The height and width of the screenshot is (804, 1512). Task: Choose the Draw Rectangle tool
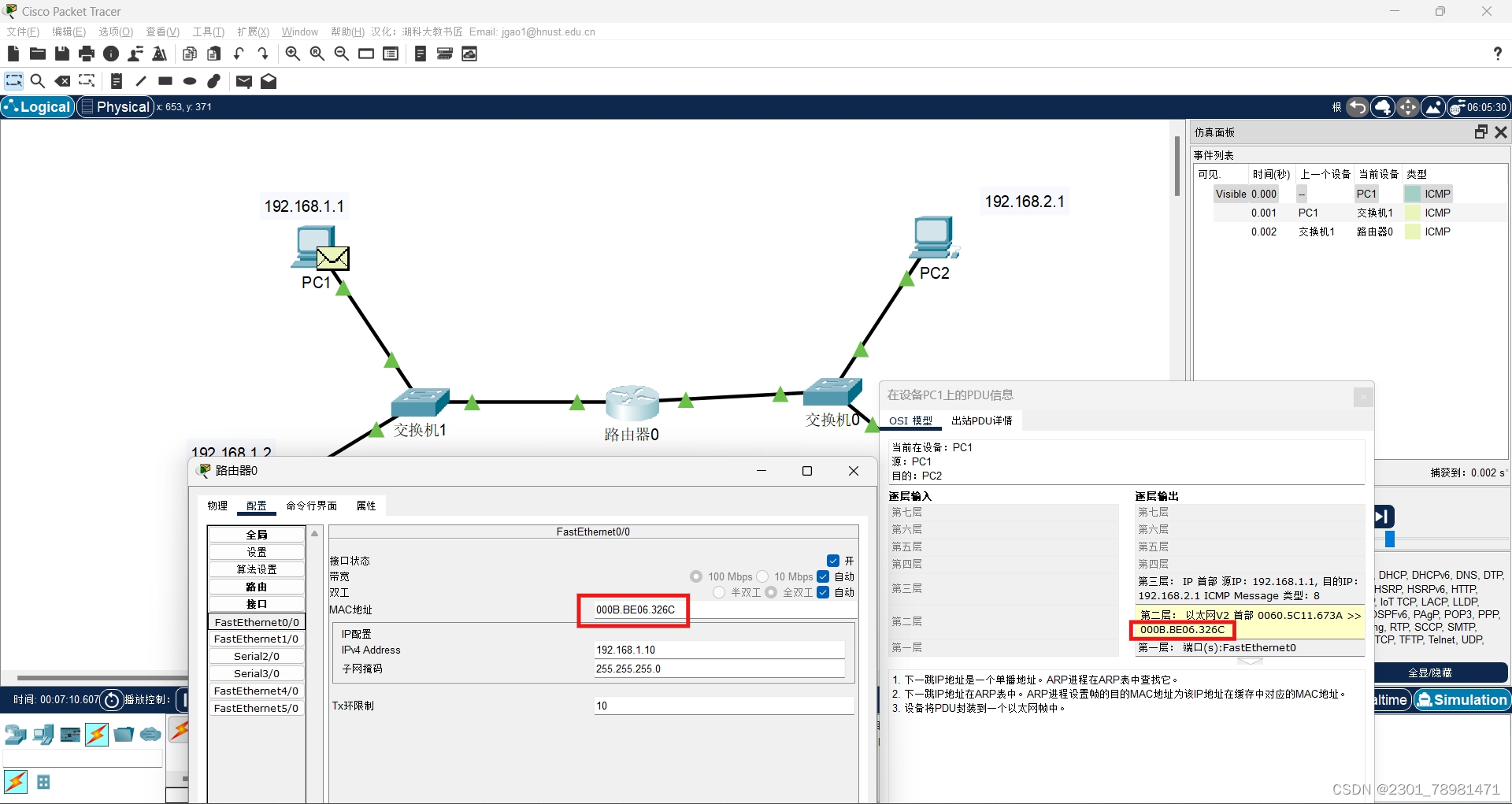click(165, 81)
